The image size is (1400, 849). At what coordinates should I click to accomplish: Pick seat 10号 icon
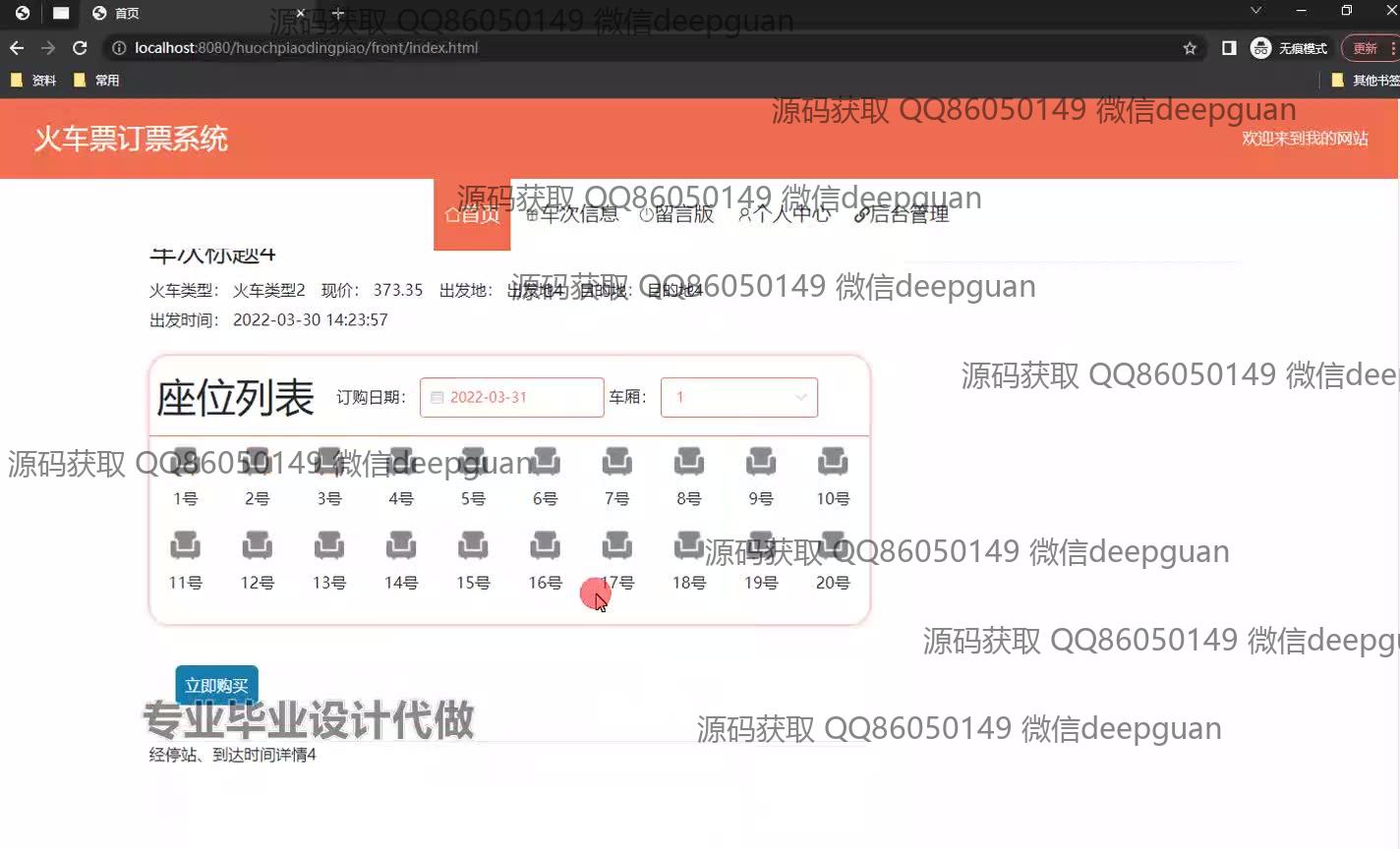[x=833, y=461]
